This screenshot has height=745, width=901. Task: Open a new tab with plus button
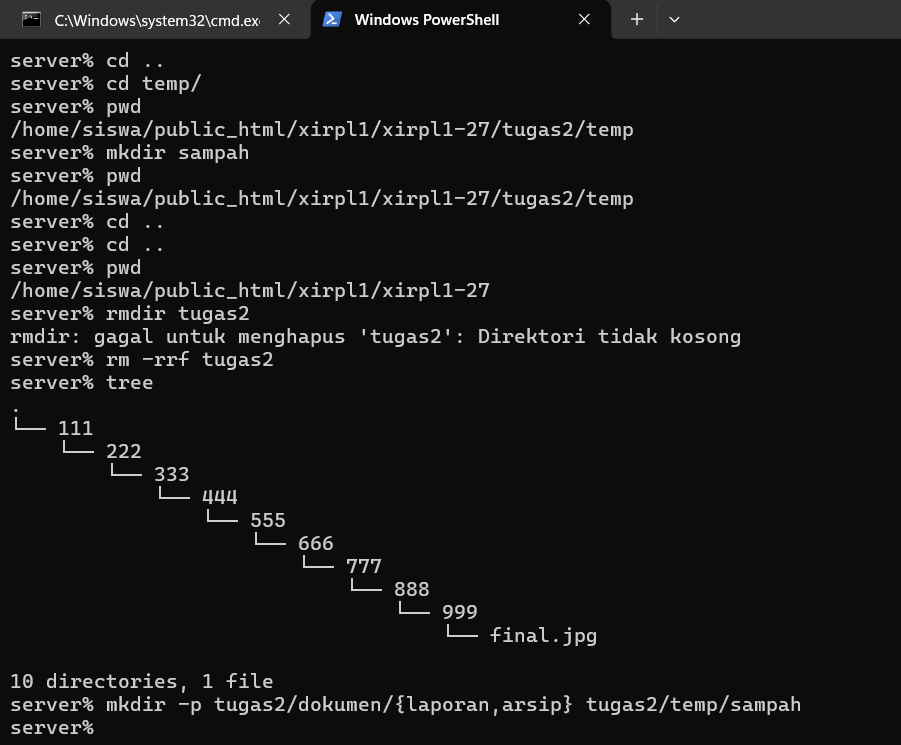pos(637,20)
